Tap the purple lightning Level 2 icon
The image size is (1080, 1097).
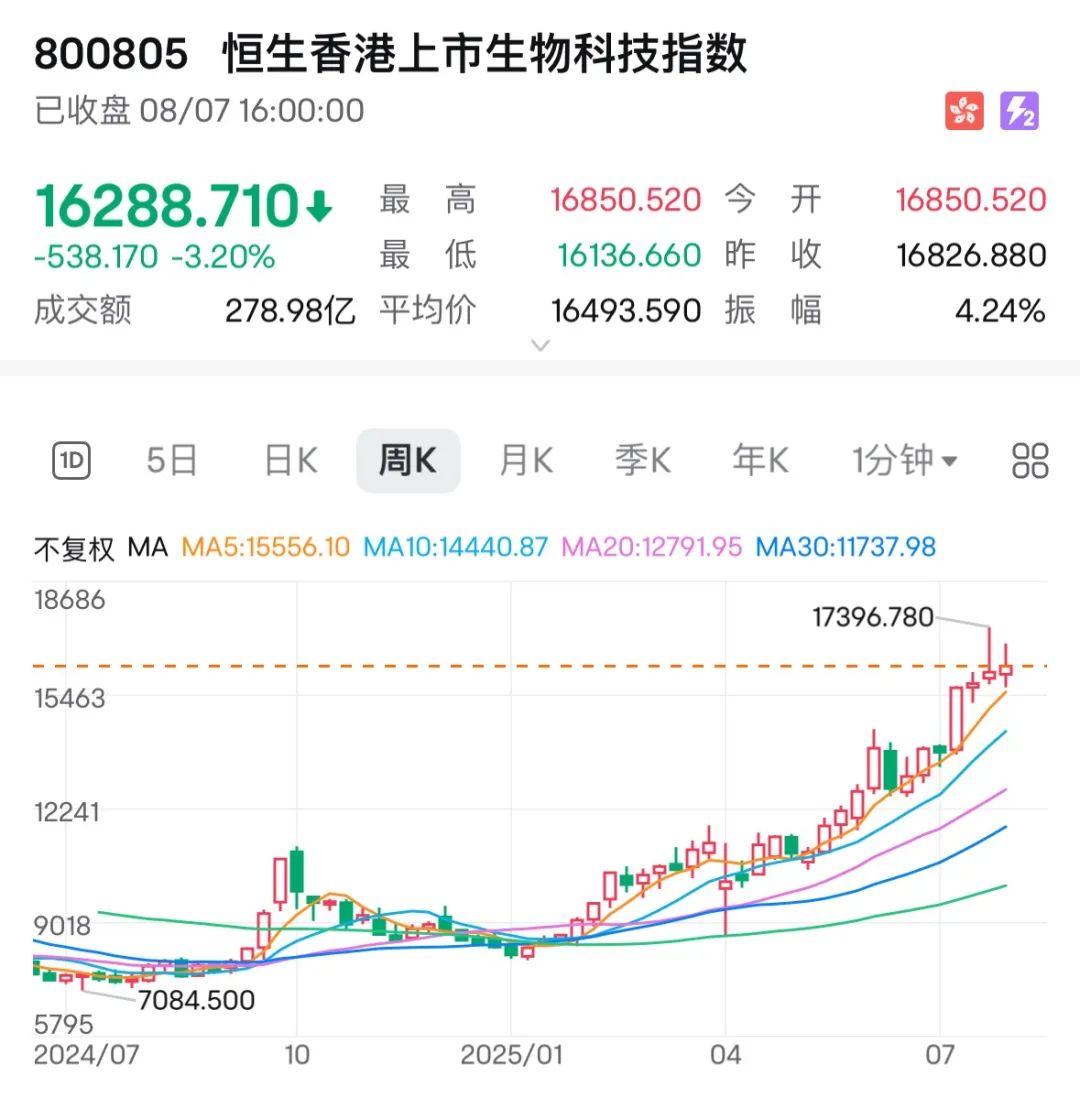(1019, 111)
